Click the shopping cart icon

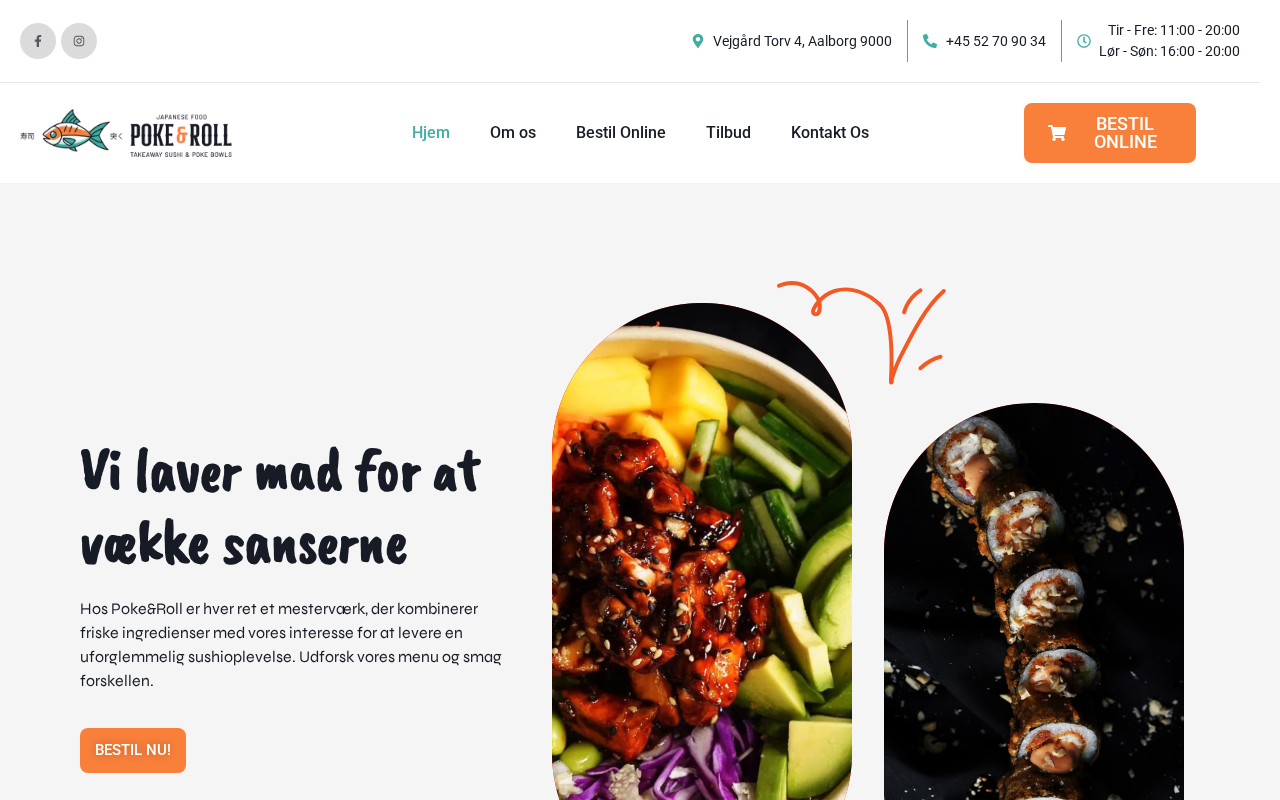(x=1057, y=133)
